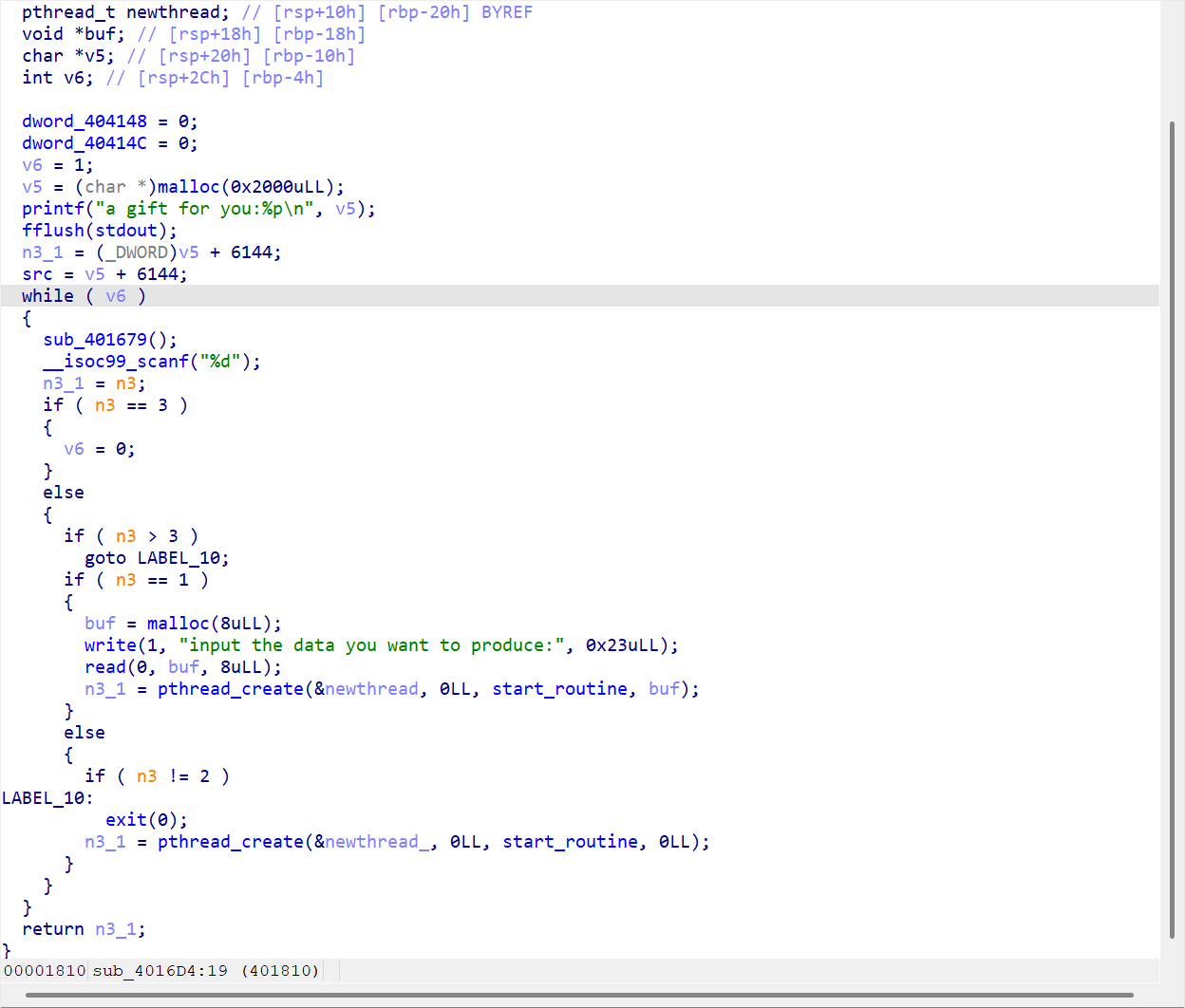
Task: Click the 'LABEL_10:' label
Action: (47, 798)
